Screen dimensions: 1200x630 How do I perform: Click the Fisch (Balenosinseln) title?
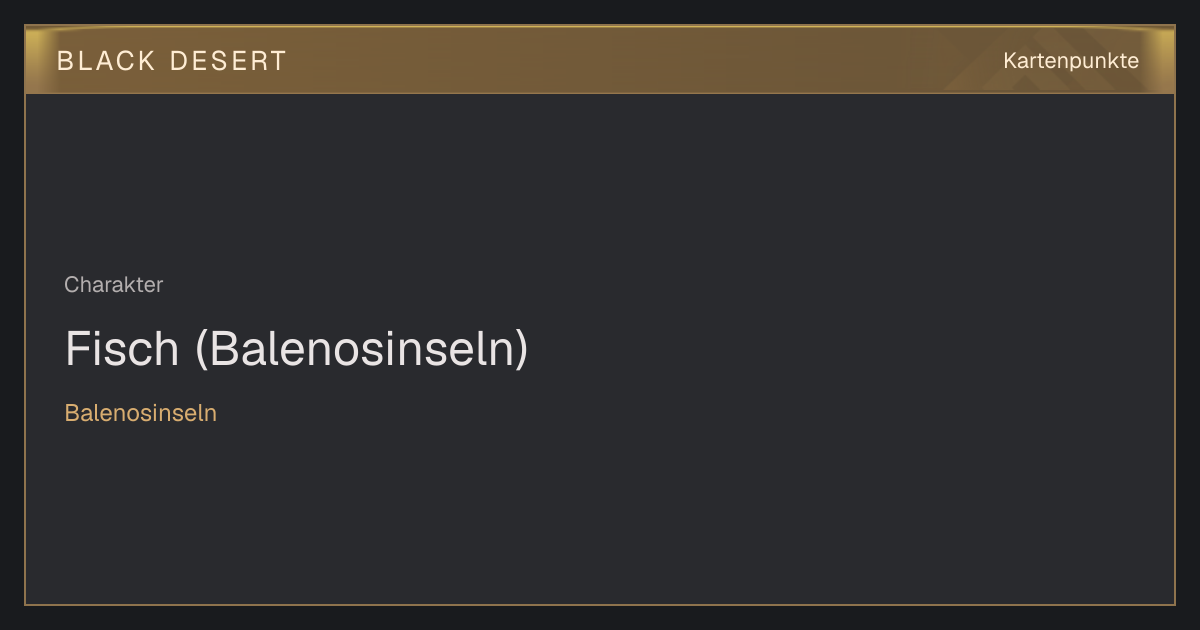[296, 349]
